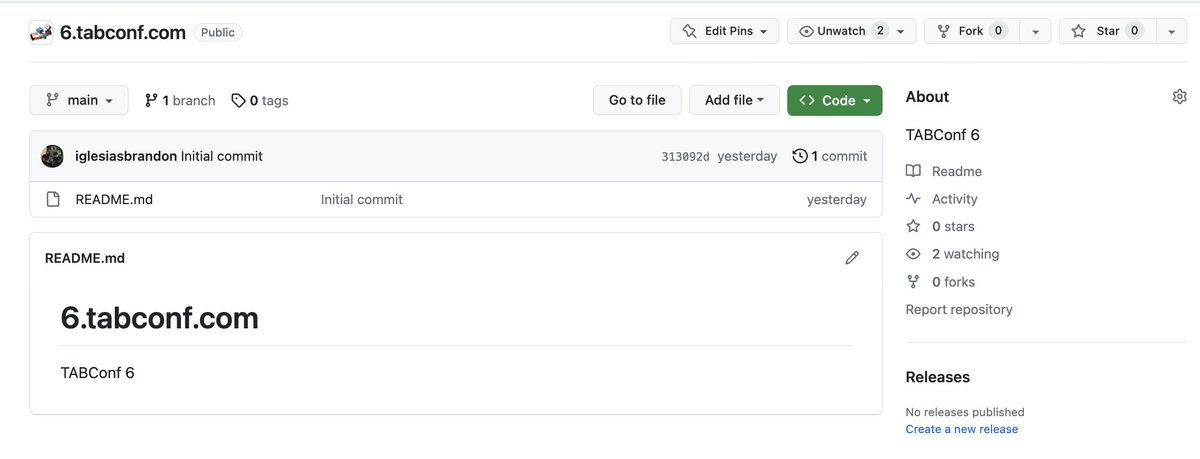Click the yesterday timestamp in the commit header

coord(747,156)
